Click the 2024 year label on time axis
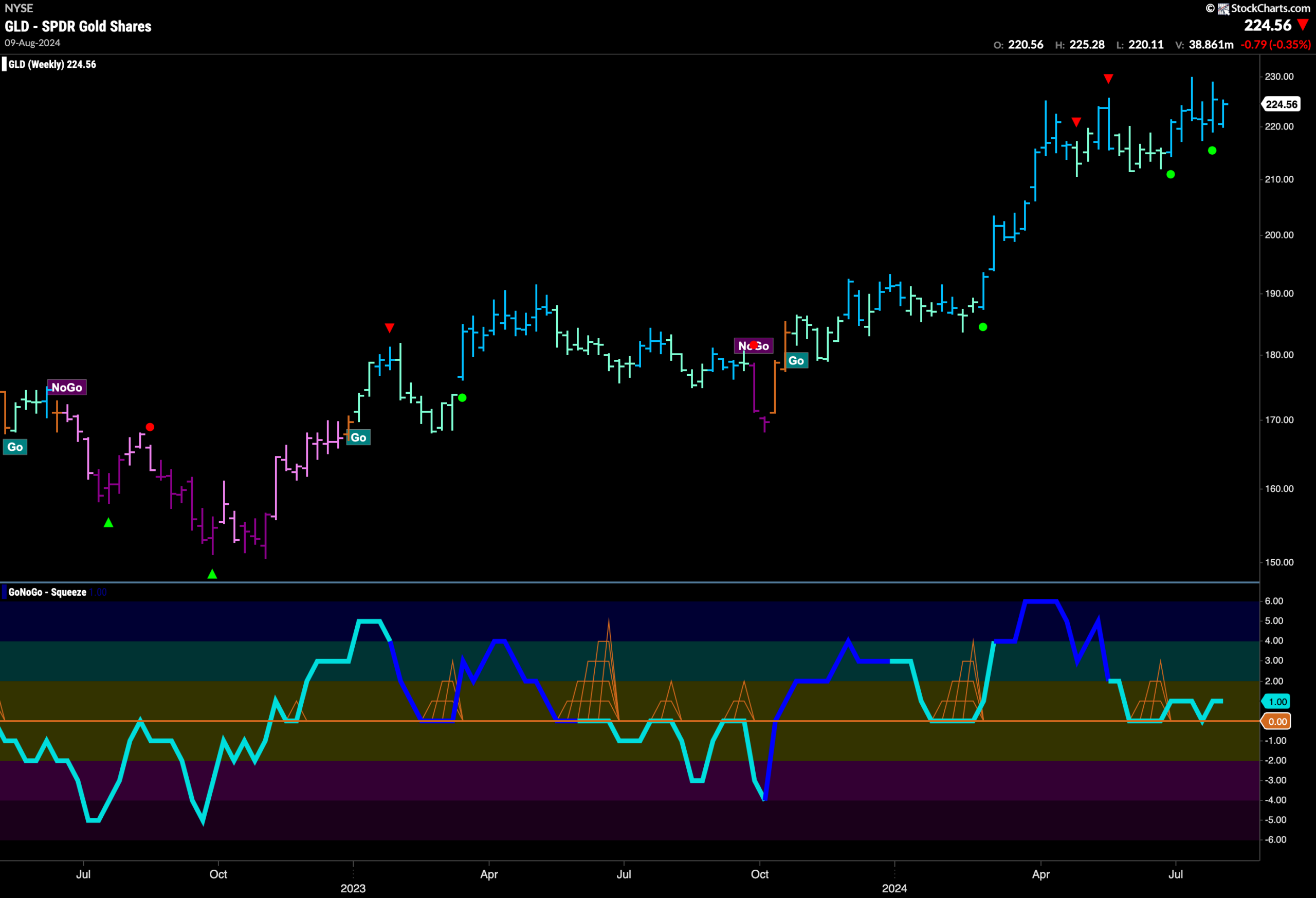This screenshot has height=898, width=1316. (894, 888)
